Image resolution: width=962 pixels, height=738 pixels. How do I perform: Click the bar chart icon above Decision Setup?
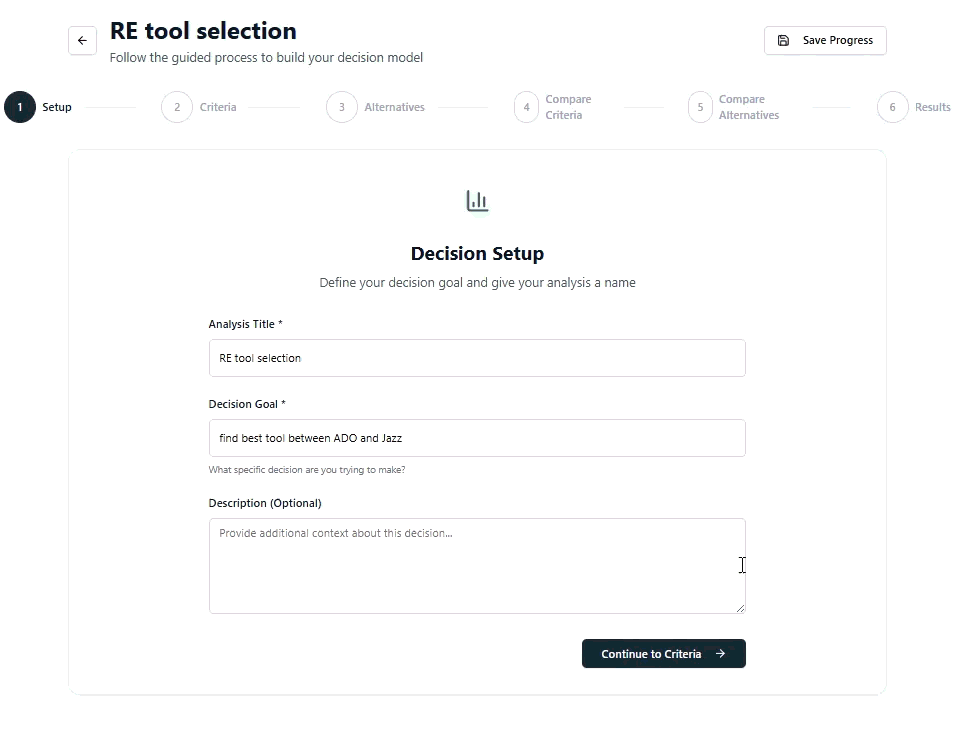(477, 199)
